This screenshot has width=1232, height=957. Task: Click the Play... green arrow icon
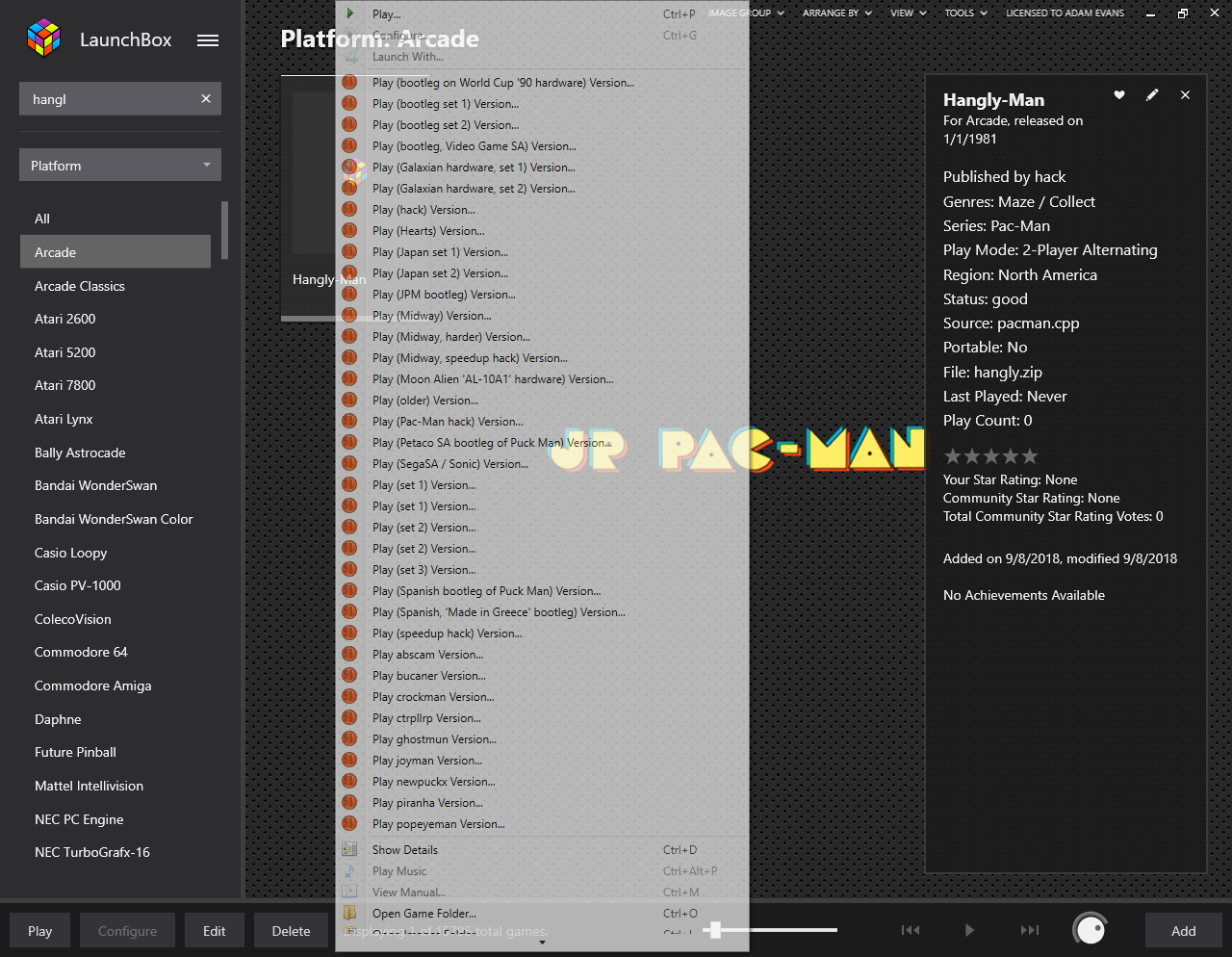point(350,13)
